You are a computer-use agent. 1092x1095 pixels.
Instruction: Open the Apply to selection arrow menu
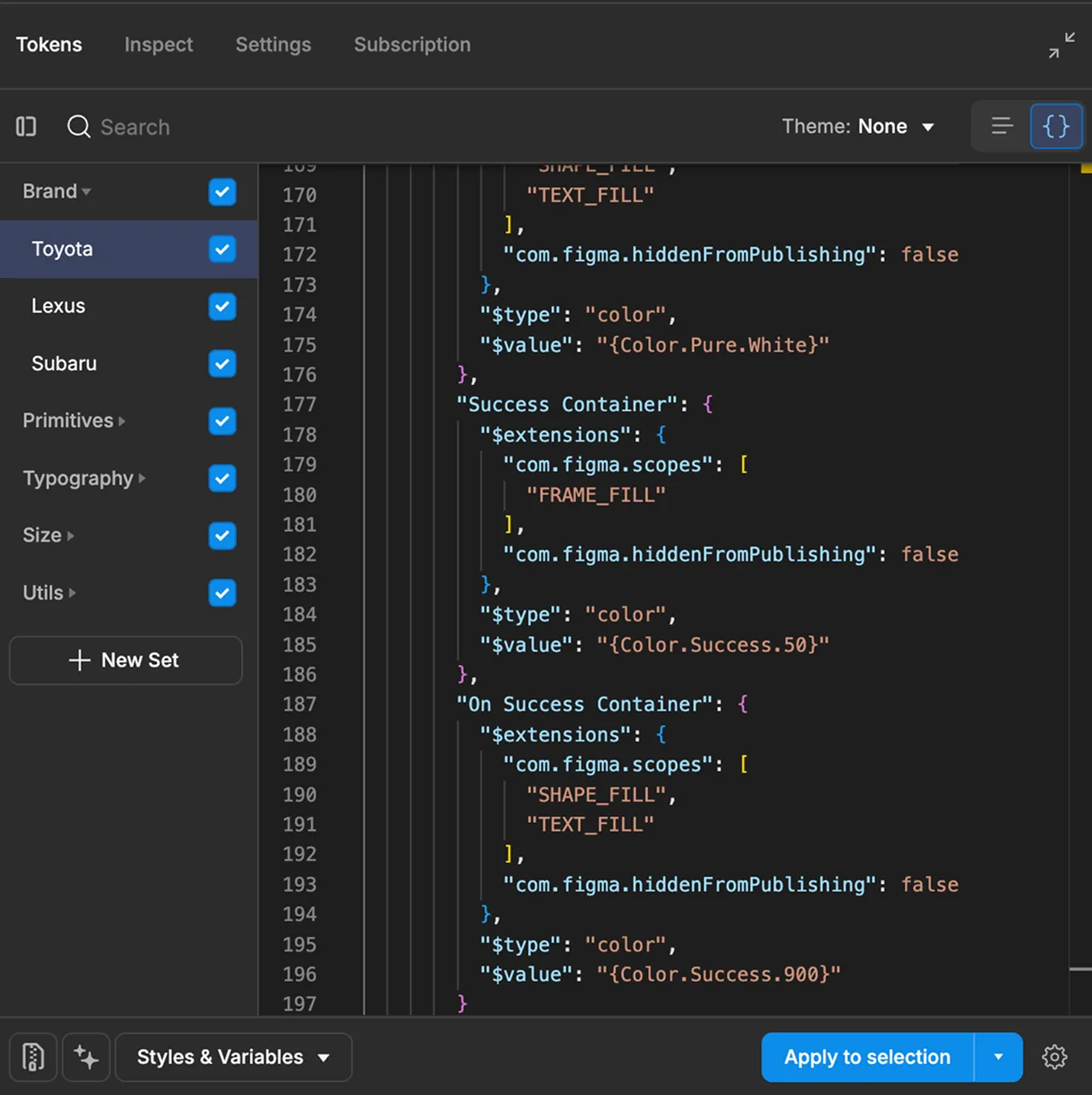click(x=998, y=1057)
